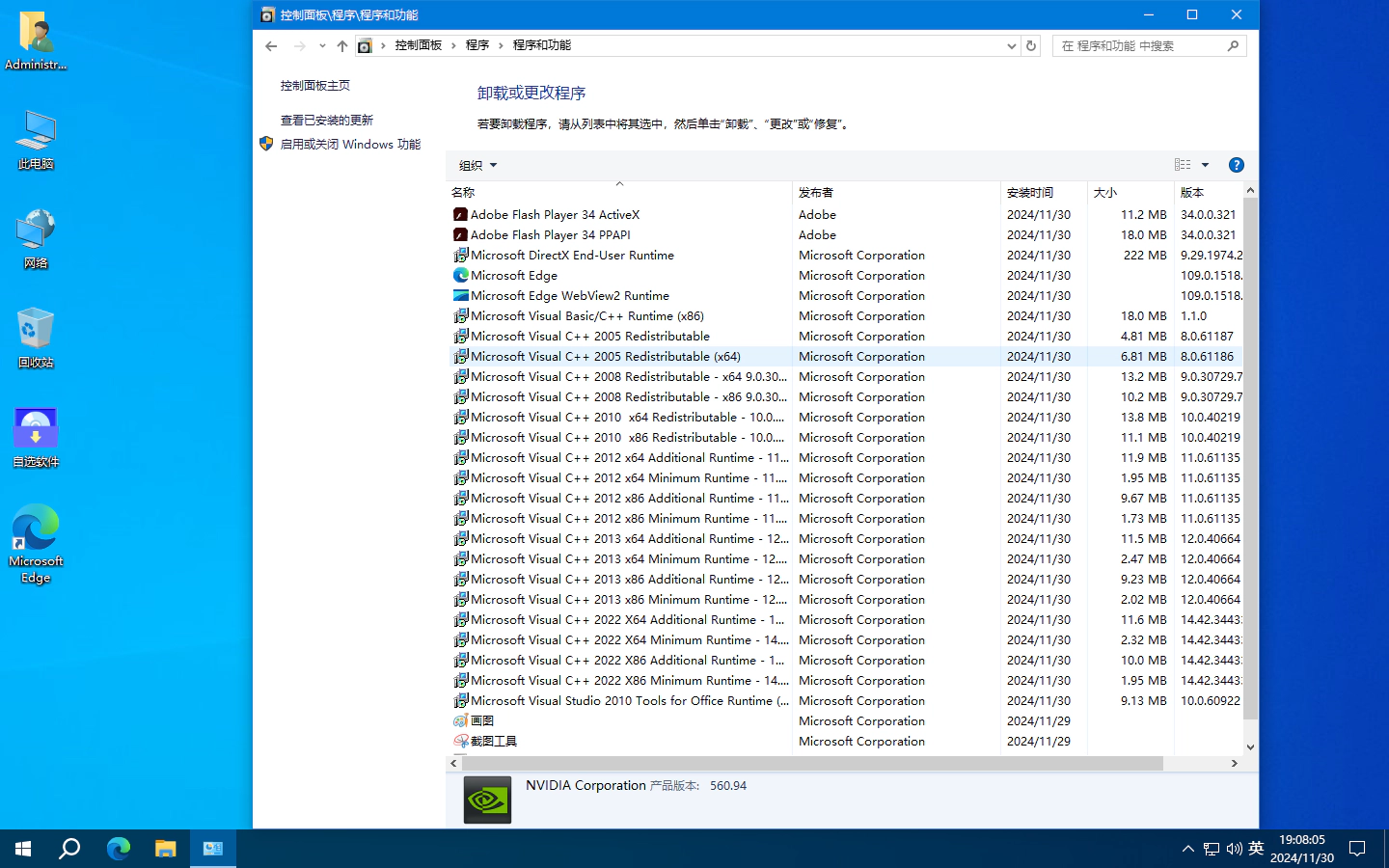Open the network tray icon

click(1212, 849)
